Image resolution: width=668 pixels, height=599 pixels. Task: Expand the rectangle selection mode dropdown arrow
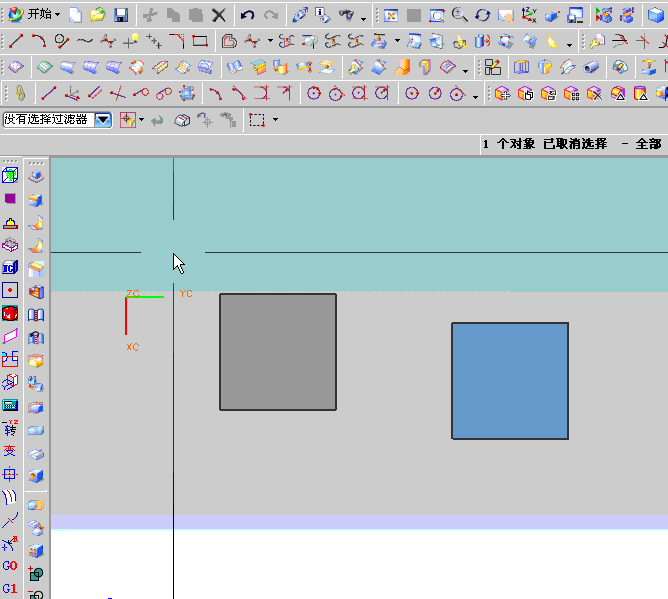[x=275, y=119]
